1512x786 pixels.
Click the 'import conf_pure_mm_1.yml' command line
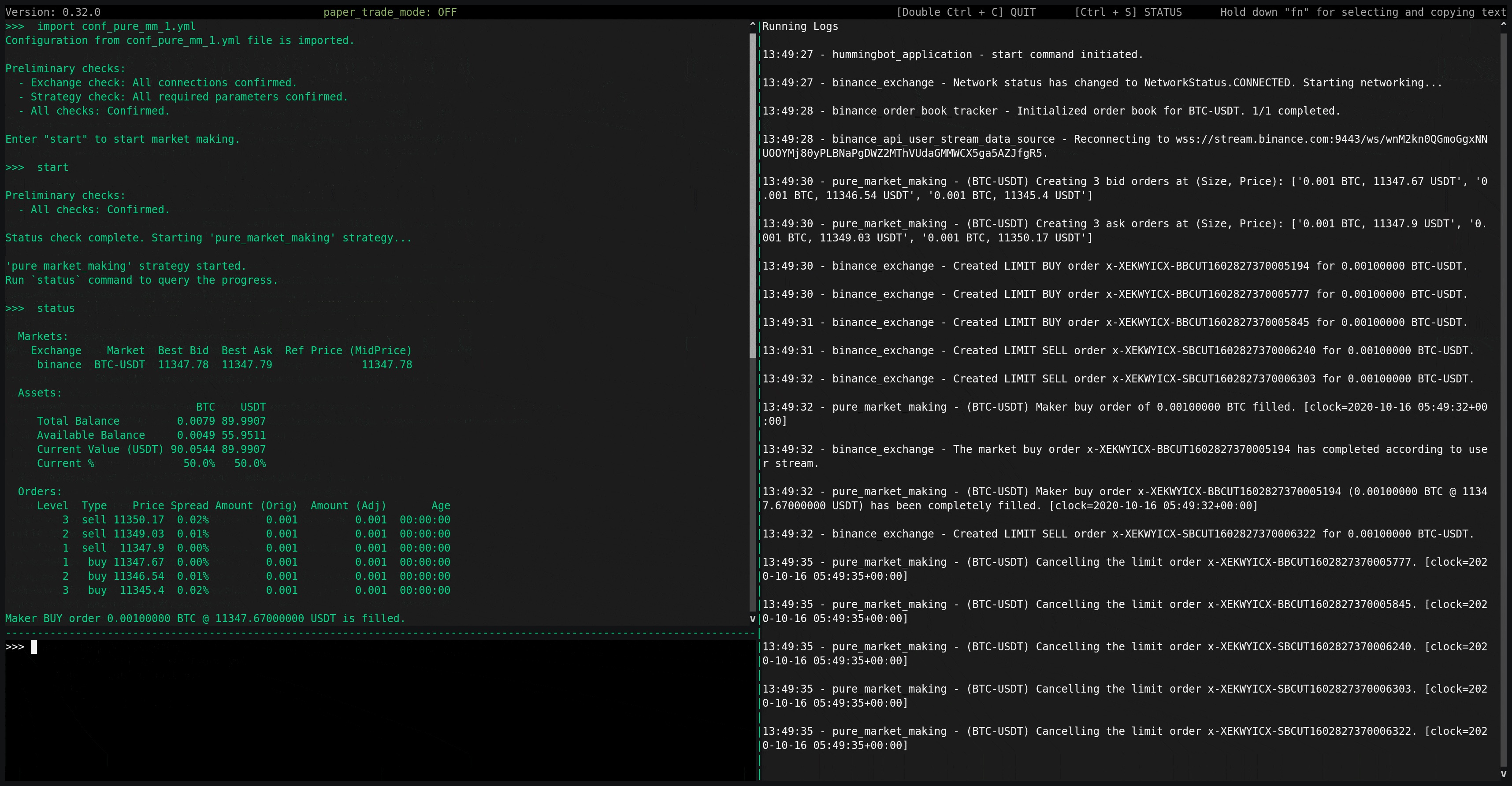point(116,26)
